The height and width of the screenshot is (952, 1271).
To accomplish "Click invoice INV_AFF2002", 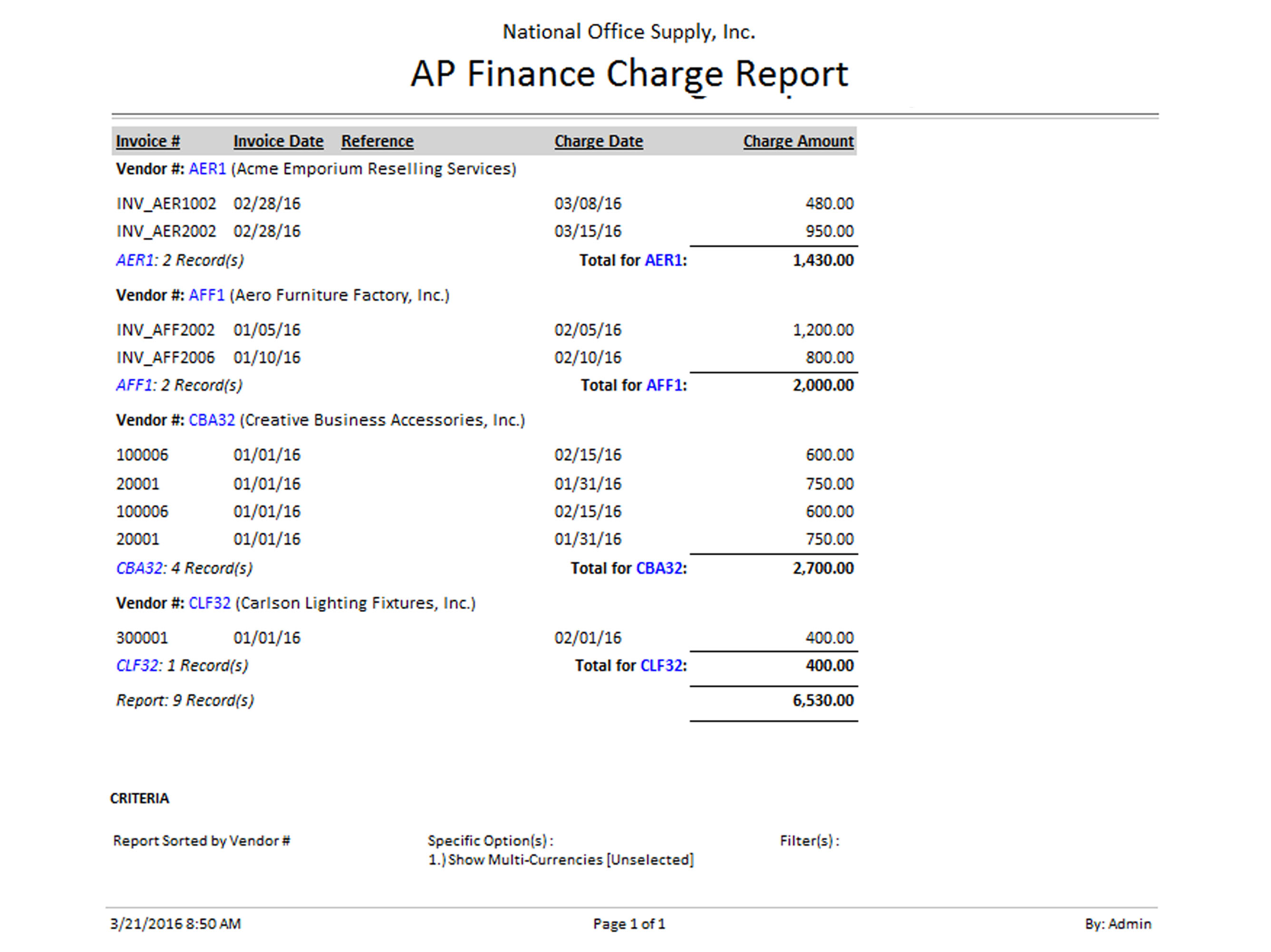I will click(x=165, y=330).
